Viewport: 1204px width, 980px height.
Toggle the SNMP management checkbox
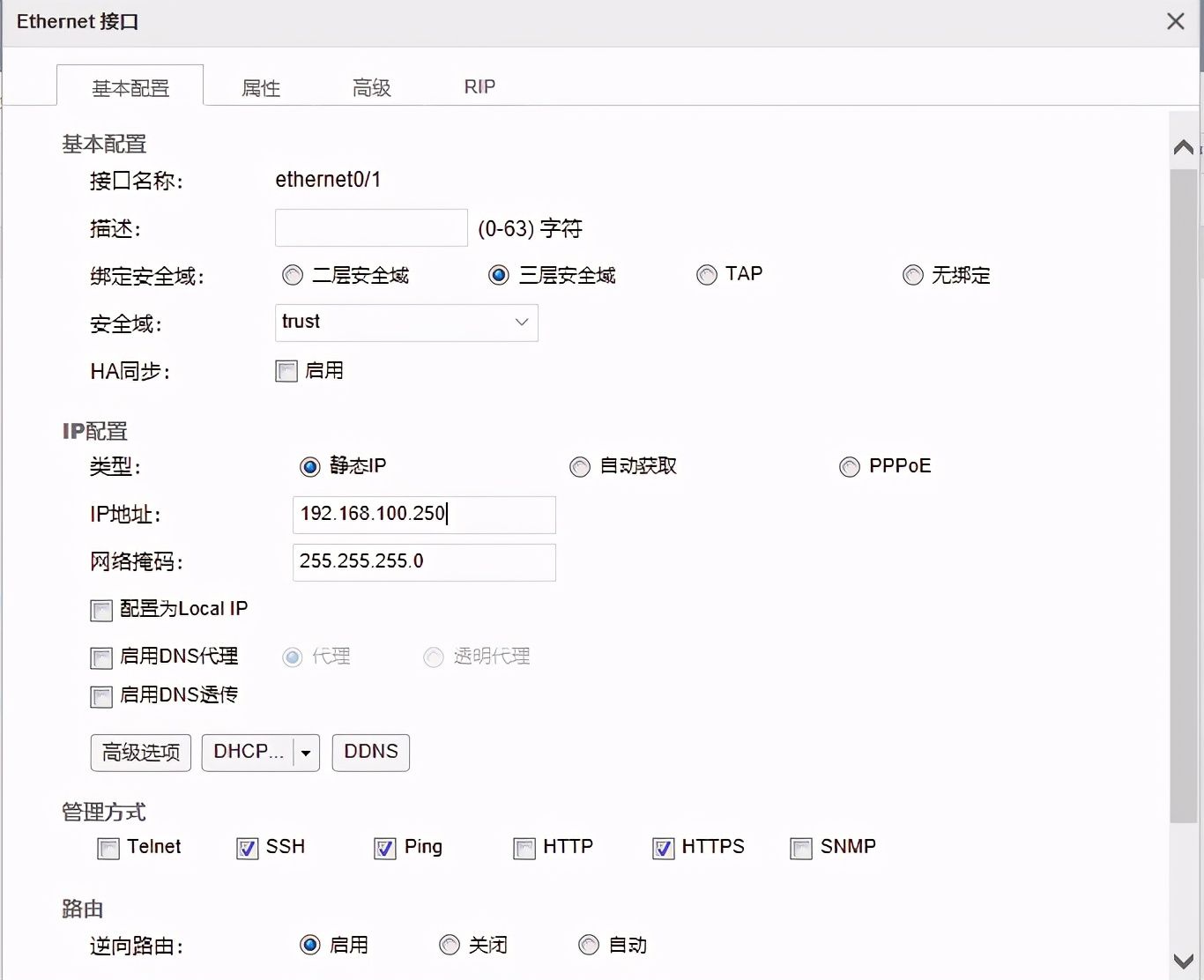(x=801, y=849)
